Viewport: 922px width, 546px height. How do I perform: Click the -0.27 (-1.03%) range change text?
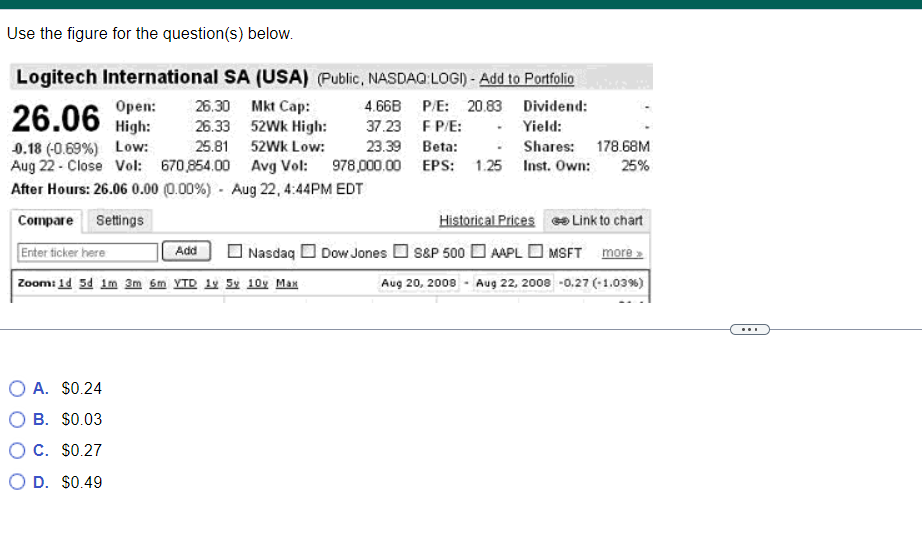click(600, 283)
